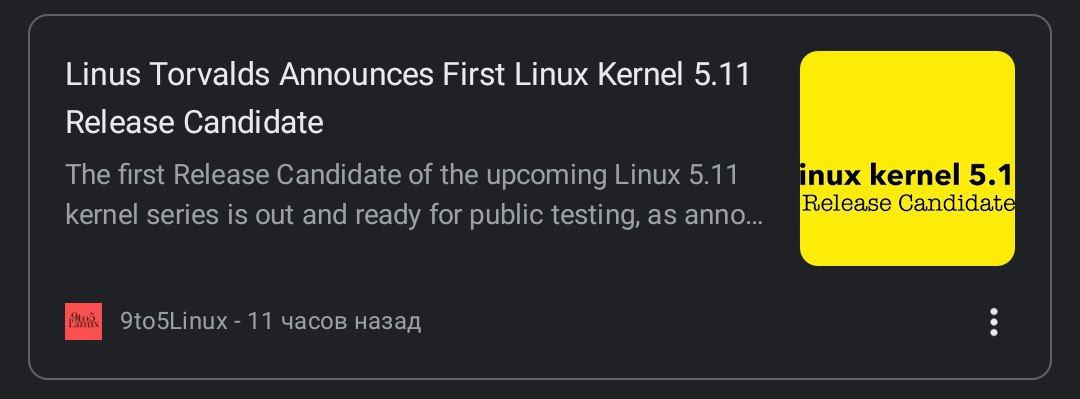1080x399 pixels.
Task: Click the '11 часов назад' timestamp
Action: (334, 321)
